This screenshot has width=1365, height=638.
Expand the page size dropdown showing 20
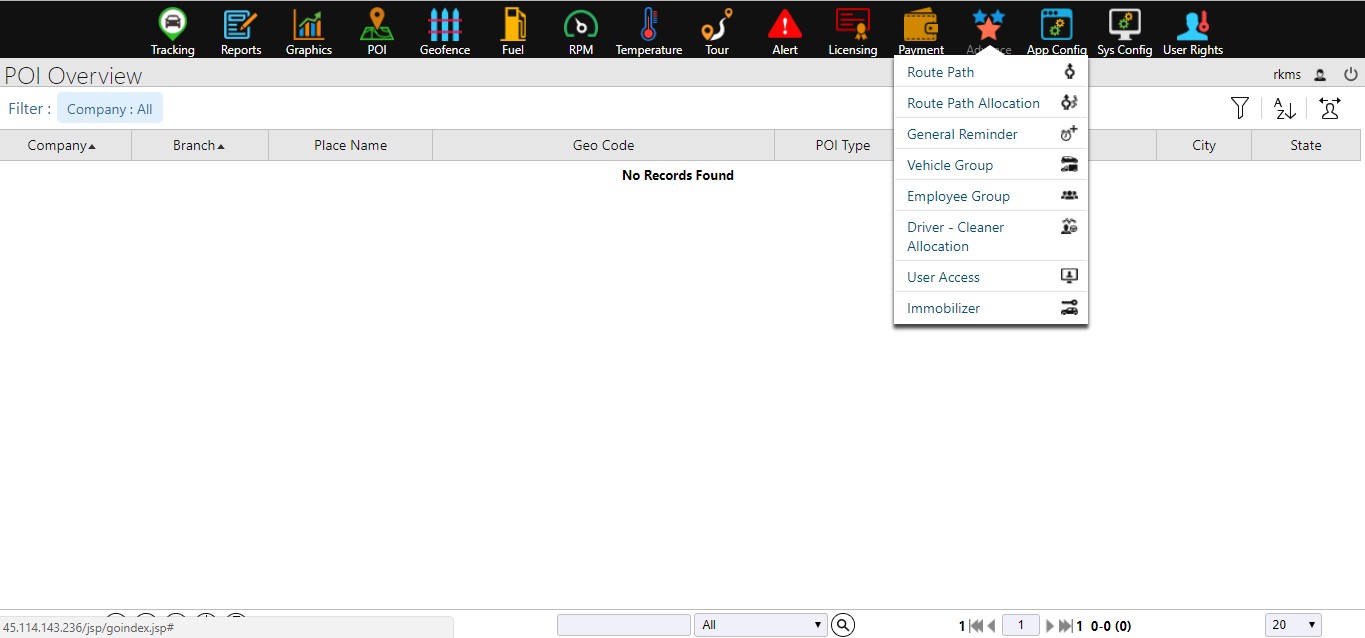coord(1293,625)
